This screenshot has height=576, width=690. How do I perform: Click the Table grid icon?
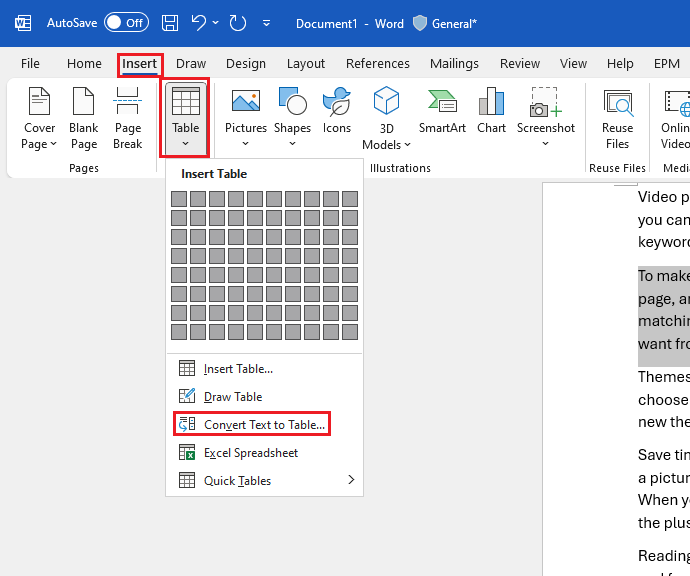186,101
